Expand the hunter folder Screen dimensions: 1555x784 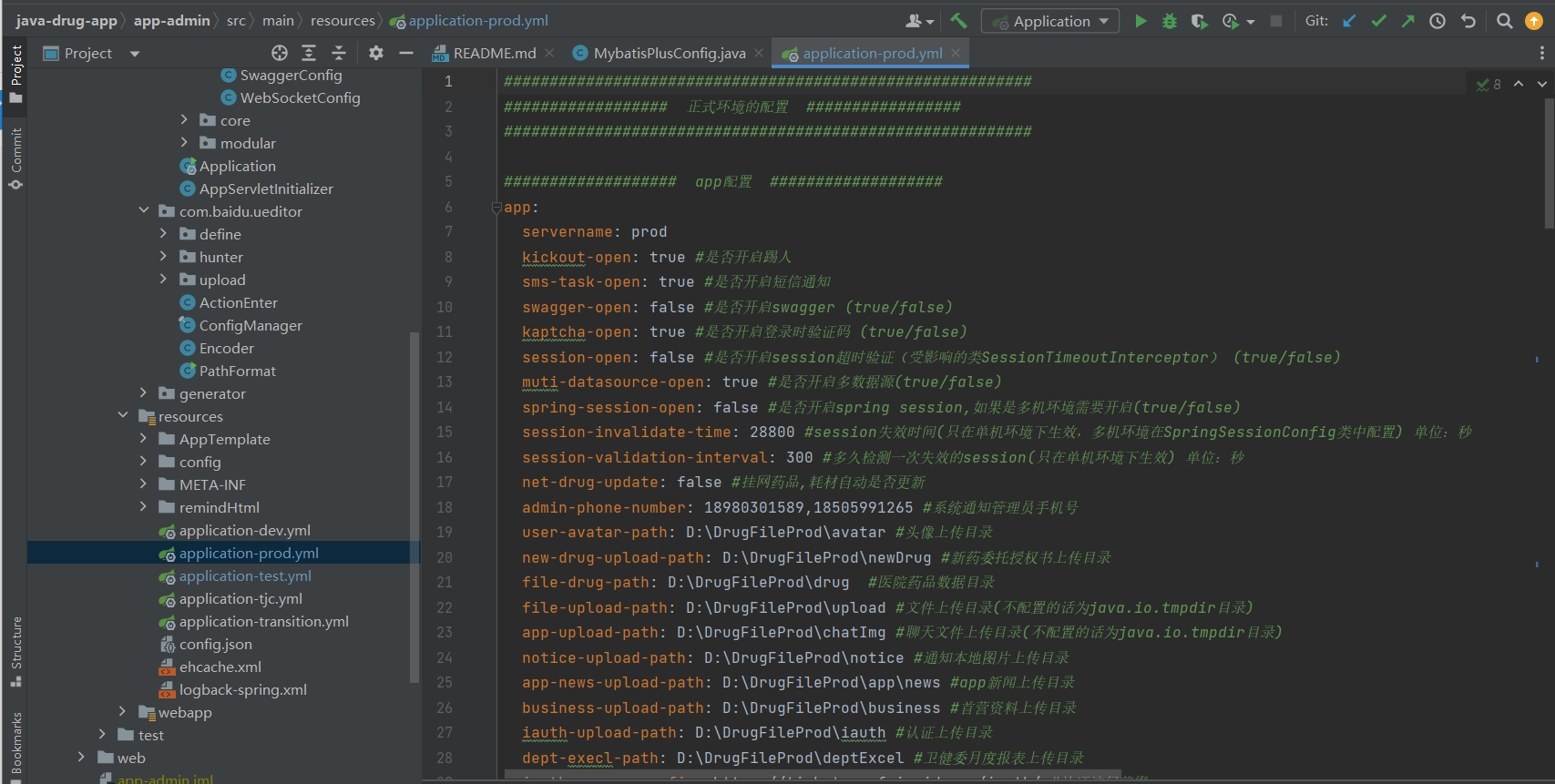pyautogui.click(x=164, y=256)
